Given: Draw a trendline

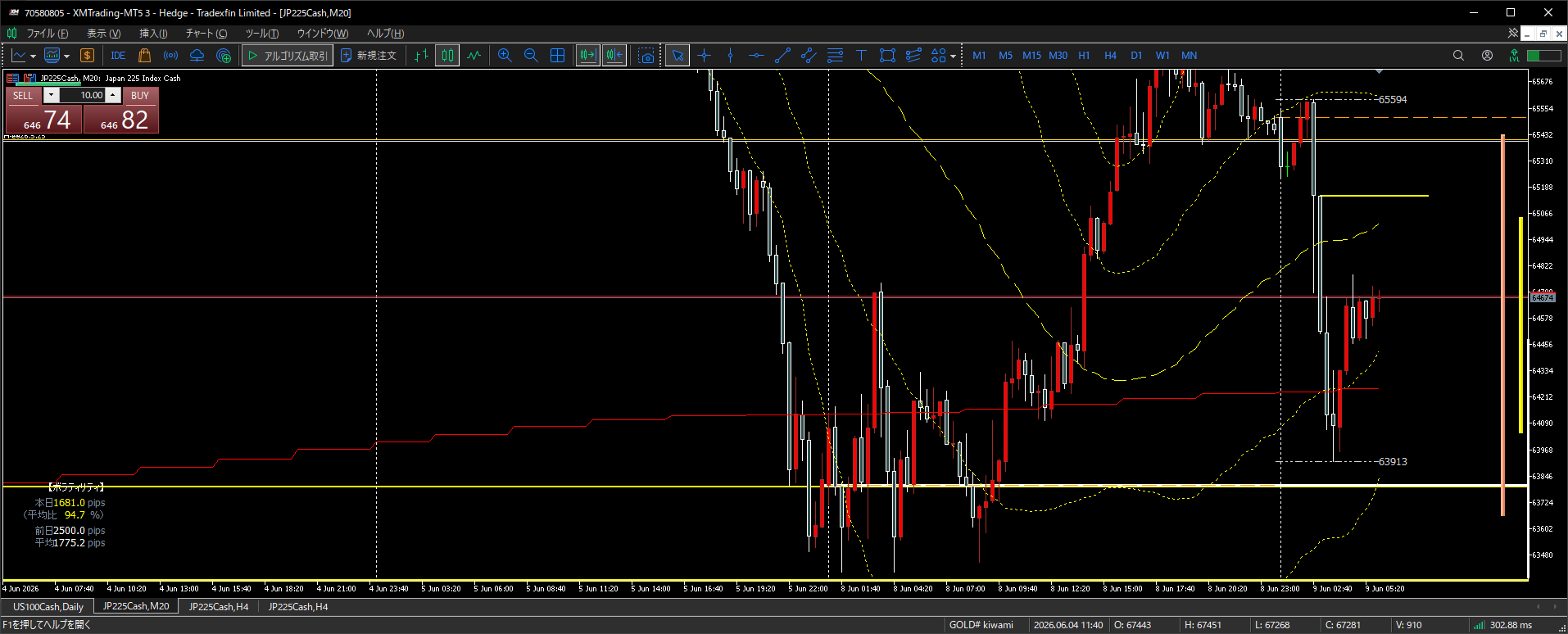Looking at the screenshot, I should [782, 56].
